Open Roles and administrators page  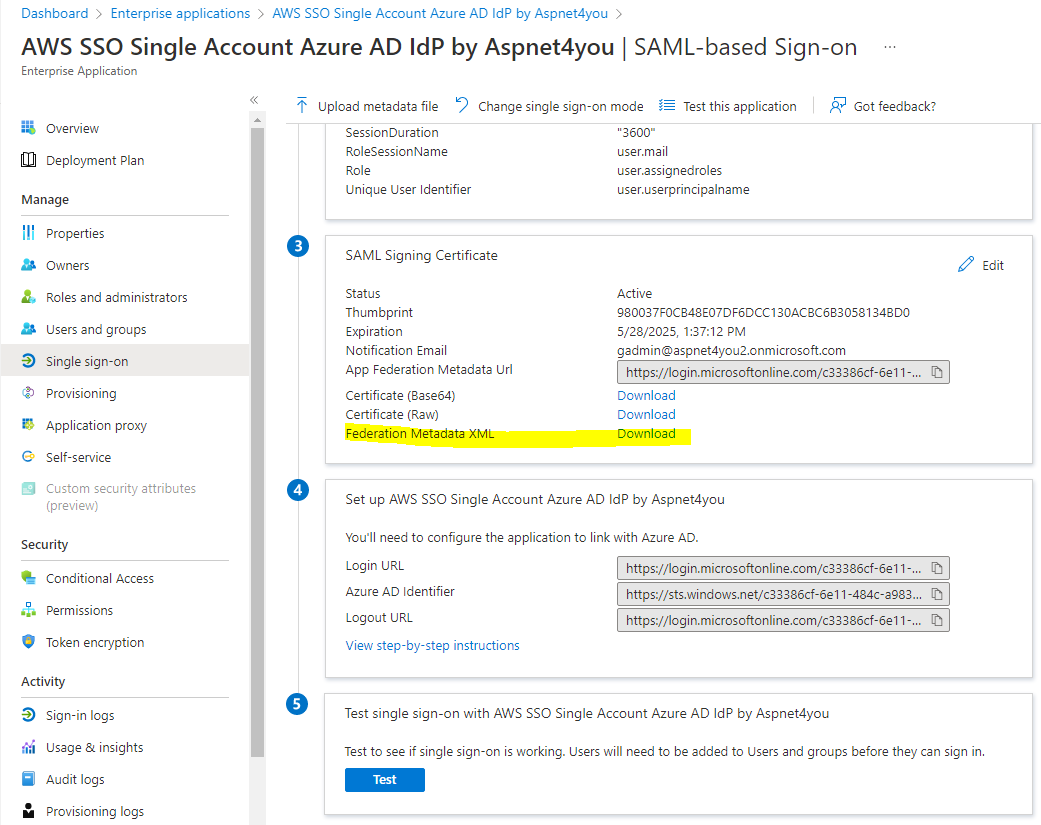click(116, 297)
